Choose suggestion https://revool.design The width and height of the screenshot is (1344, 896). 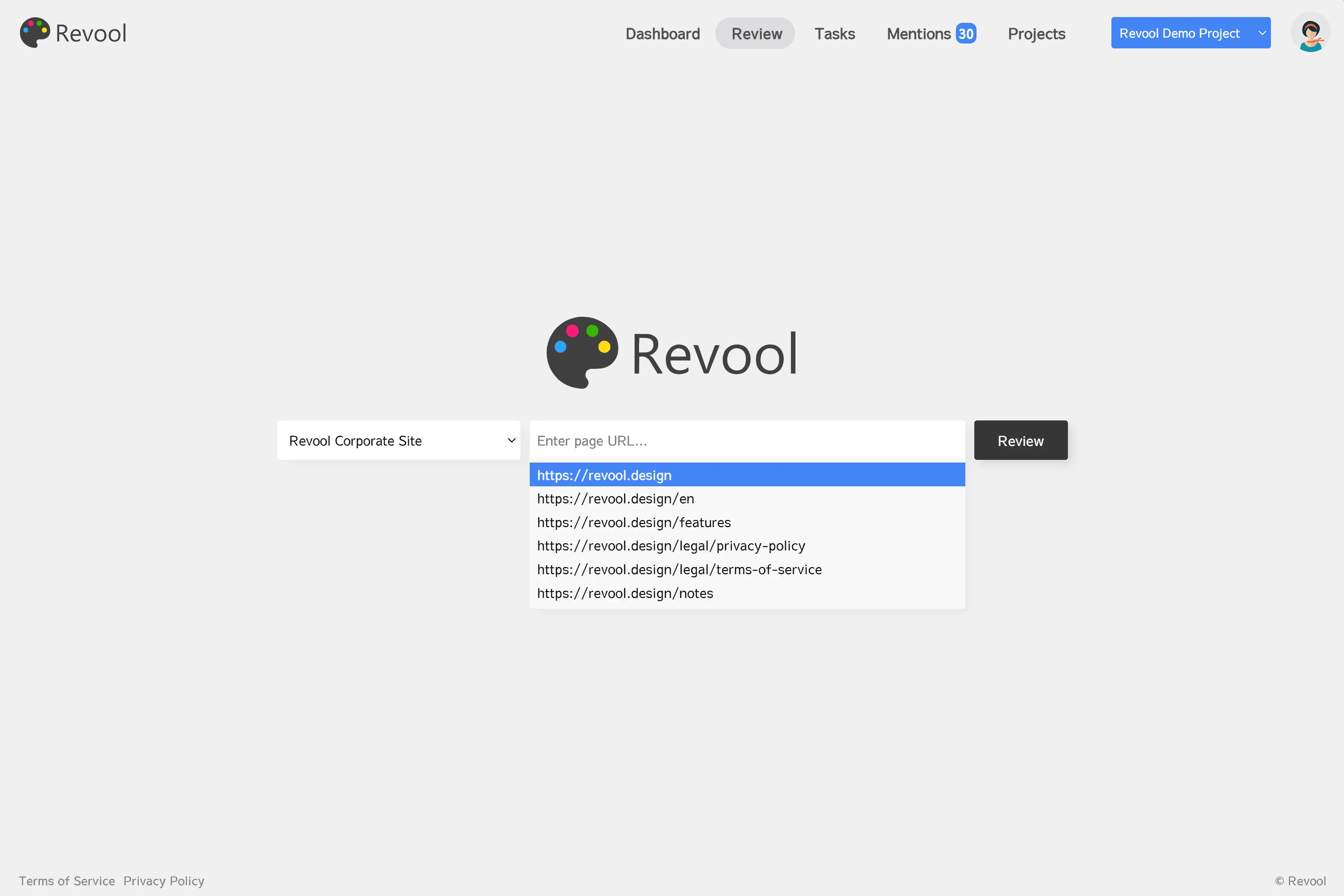click(747, 475)
